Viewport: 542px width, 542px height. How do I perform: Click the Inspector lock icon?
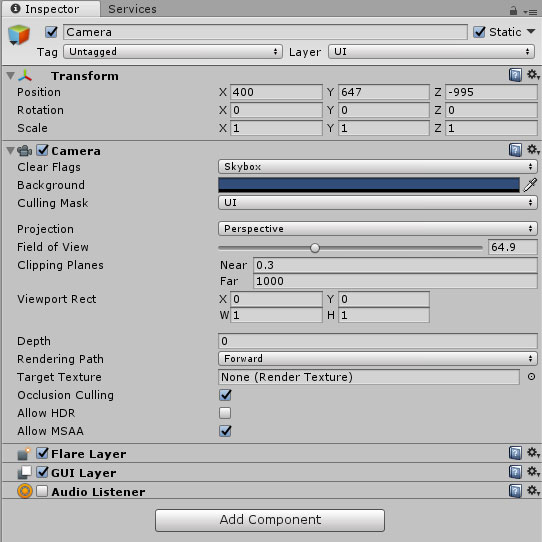513,10
